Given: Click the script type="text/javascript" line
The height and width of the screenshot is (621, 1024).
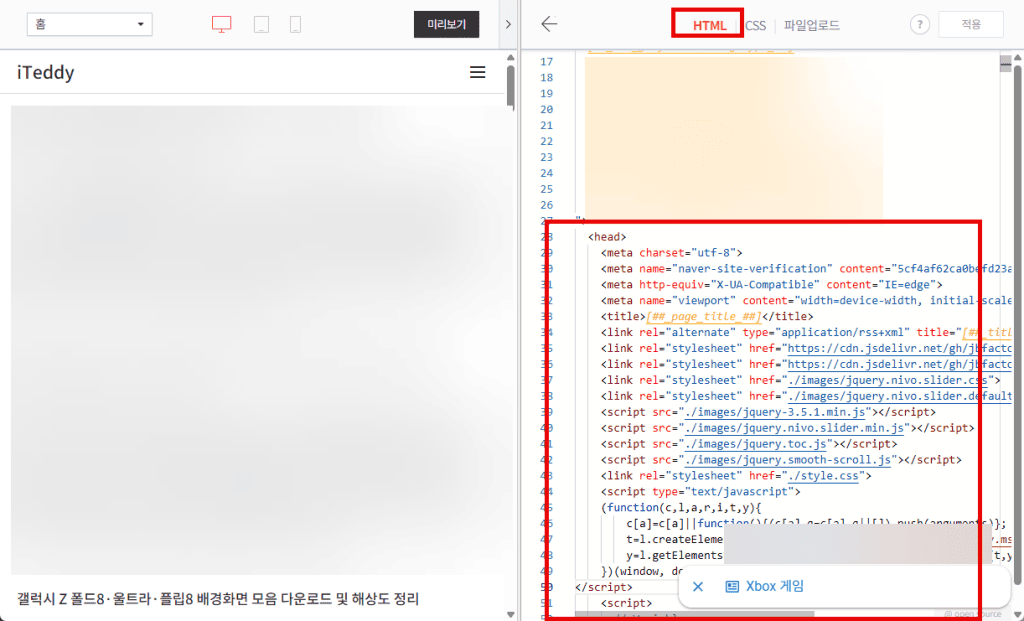Looking at the screenshot, I should click(701, 492).
